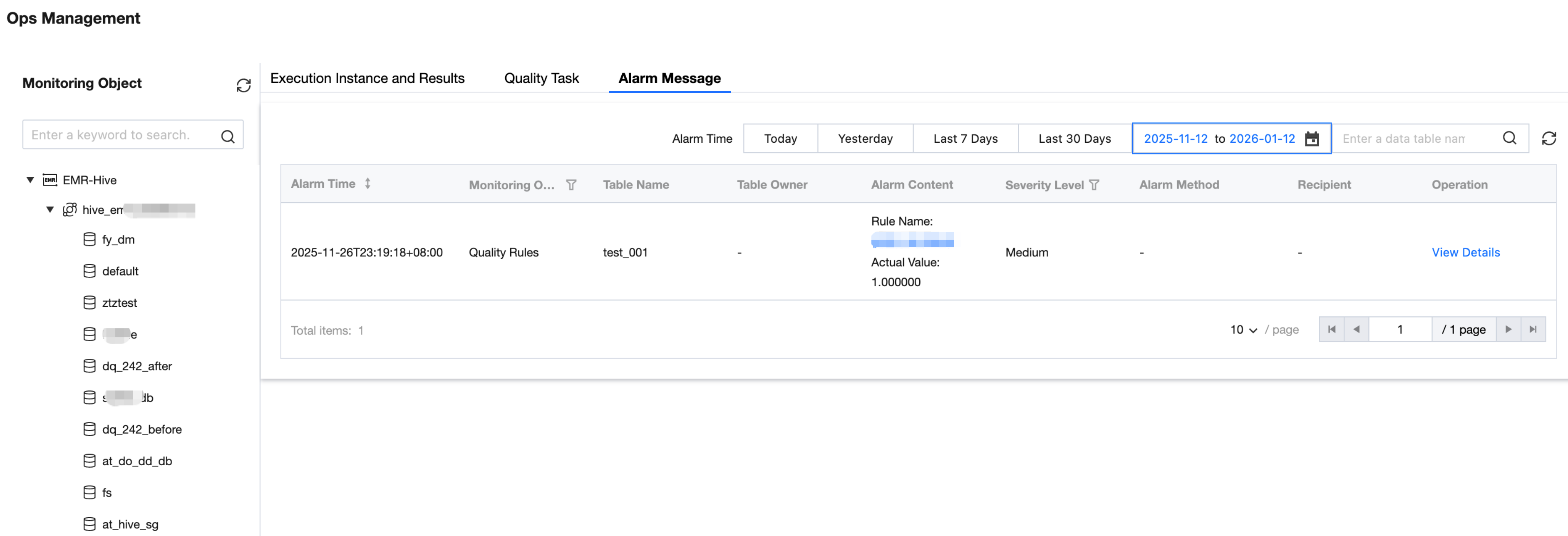1568x536 pixels.
Task: Open the calendar date picker icon
Action: [x=1312, y=139]
